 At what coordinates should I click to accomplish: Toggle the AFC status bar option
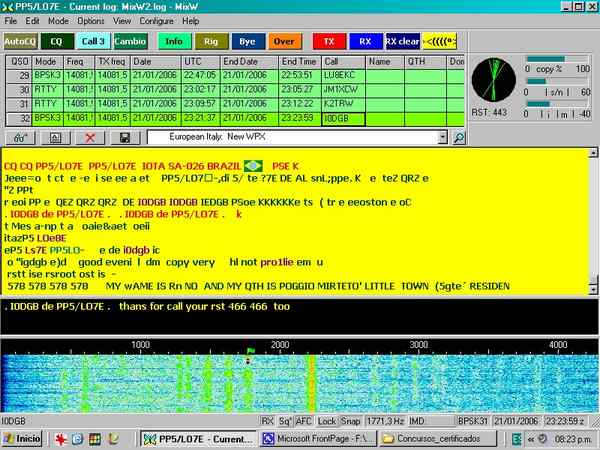point(304,421)
